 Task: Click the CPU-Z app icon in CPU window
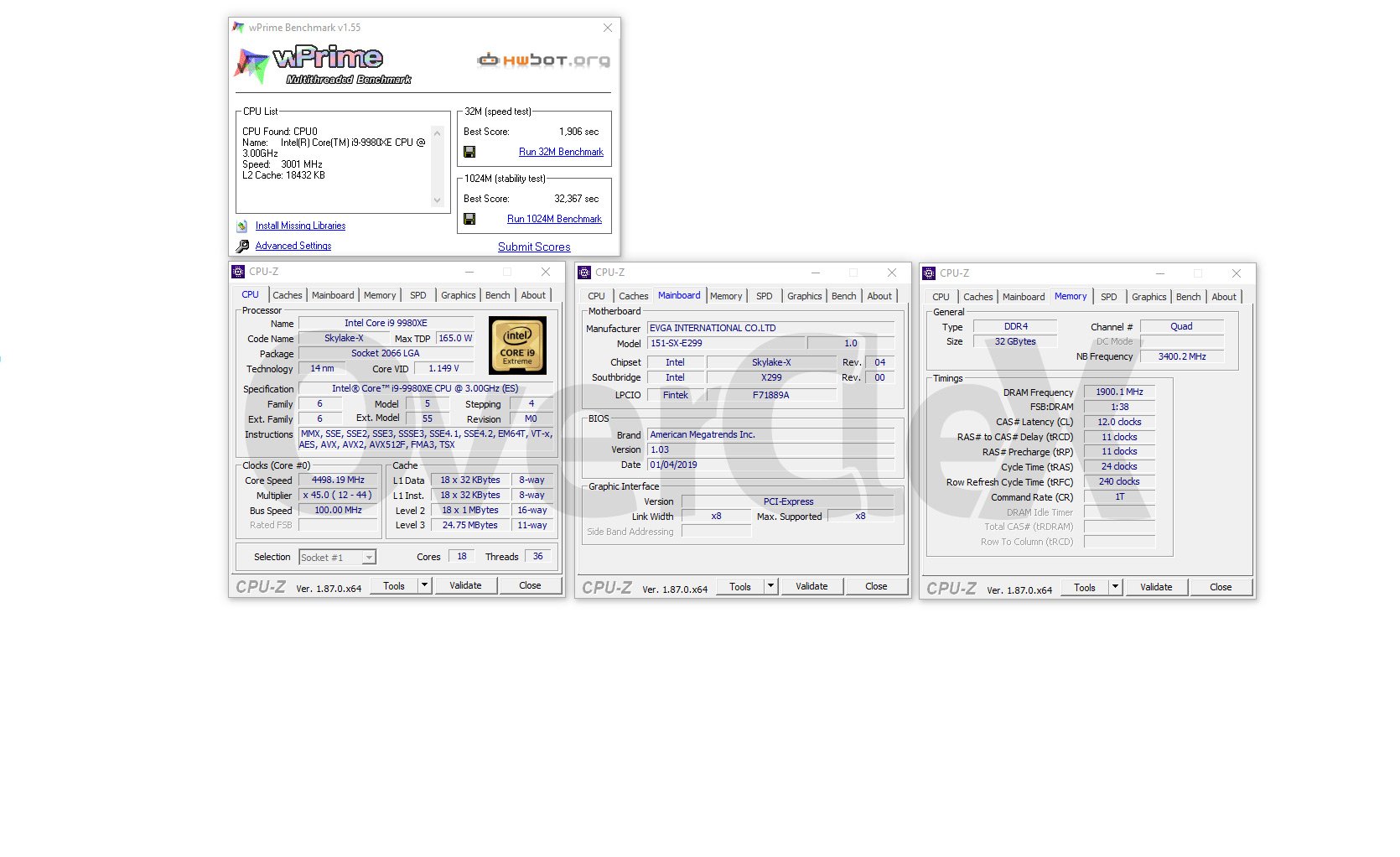(x=238, y=272)
